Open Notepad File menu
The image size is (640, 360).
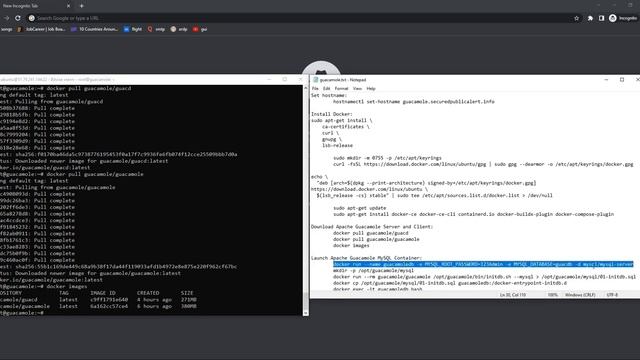click(x=315, y=88)
